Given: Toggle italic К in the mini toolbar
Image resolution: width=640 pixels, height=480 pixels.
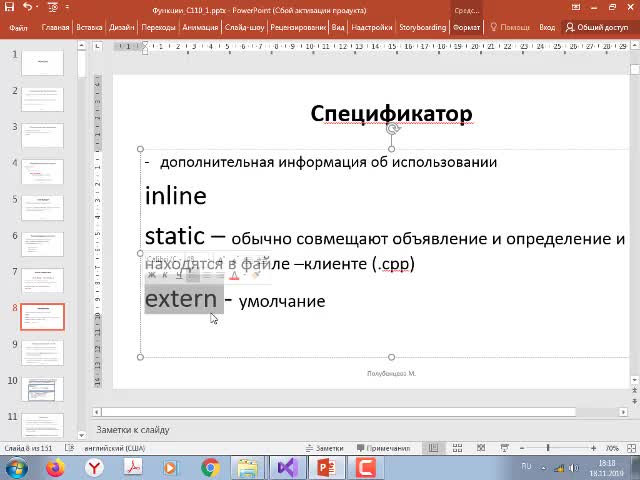Looking at the screenshot, I should click(165, 275).
